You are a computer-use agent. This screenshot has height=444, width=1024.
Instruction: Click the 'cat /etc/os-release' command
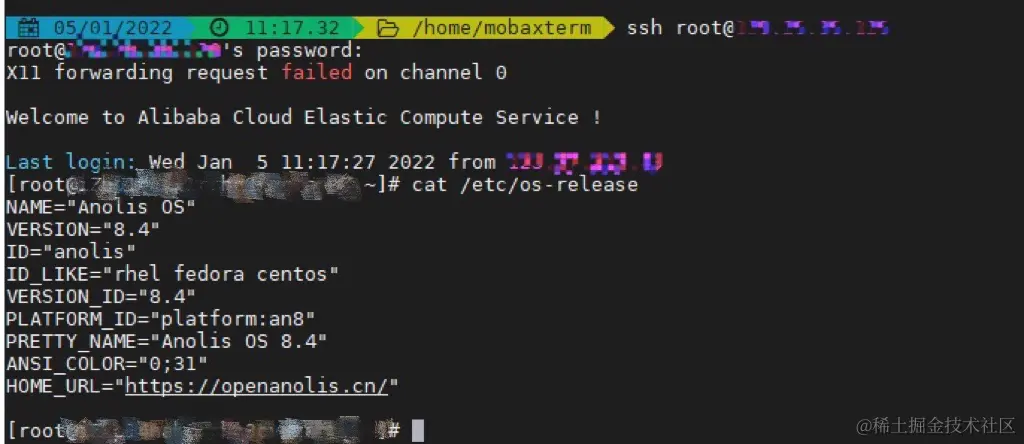[524, 184]
